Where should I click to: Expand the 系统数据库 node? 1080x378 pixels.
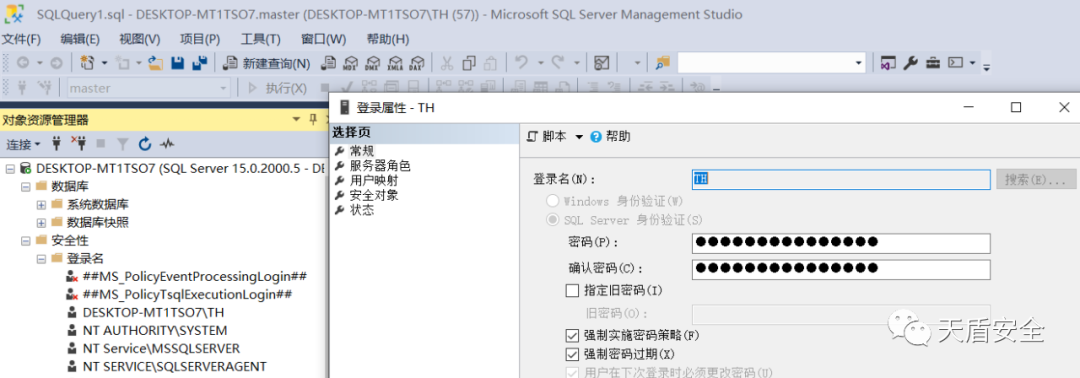pyautogui.click(x=41, y=204)
